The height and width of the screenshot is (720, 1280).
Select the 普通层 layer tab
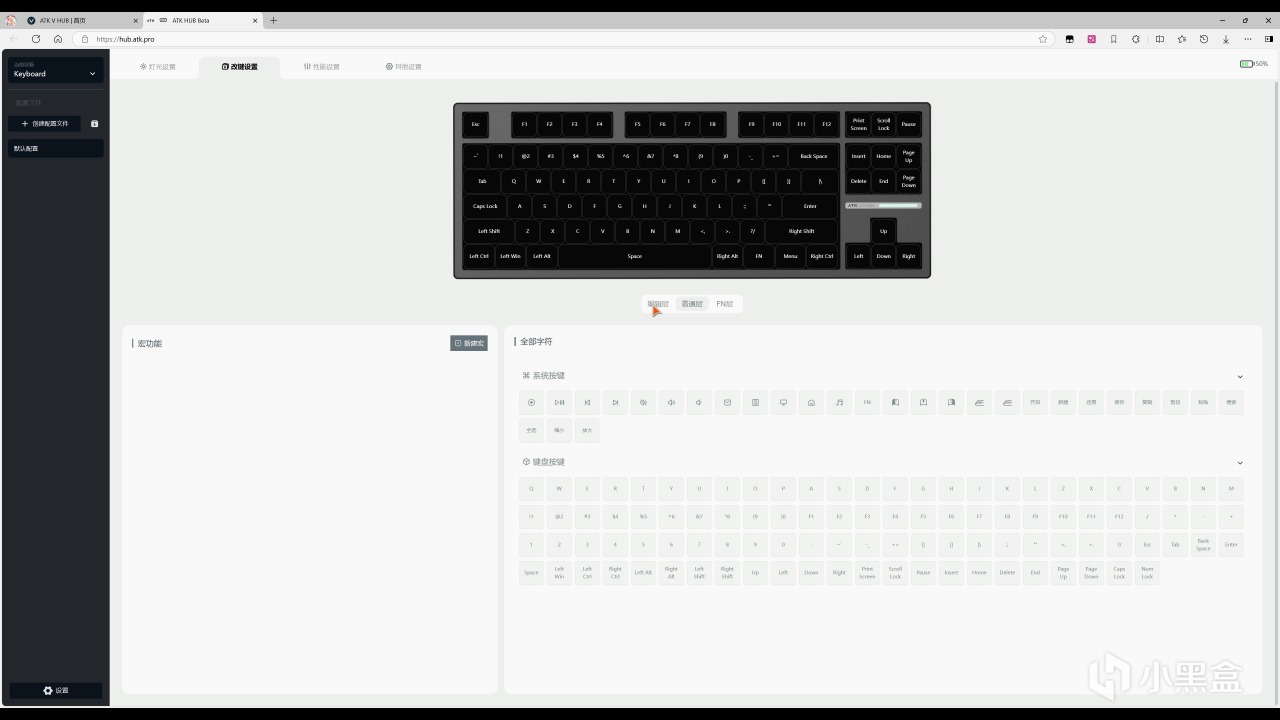coord(692,304)
